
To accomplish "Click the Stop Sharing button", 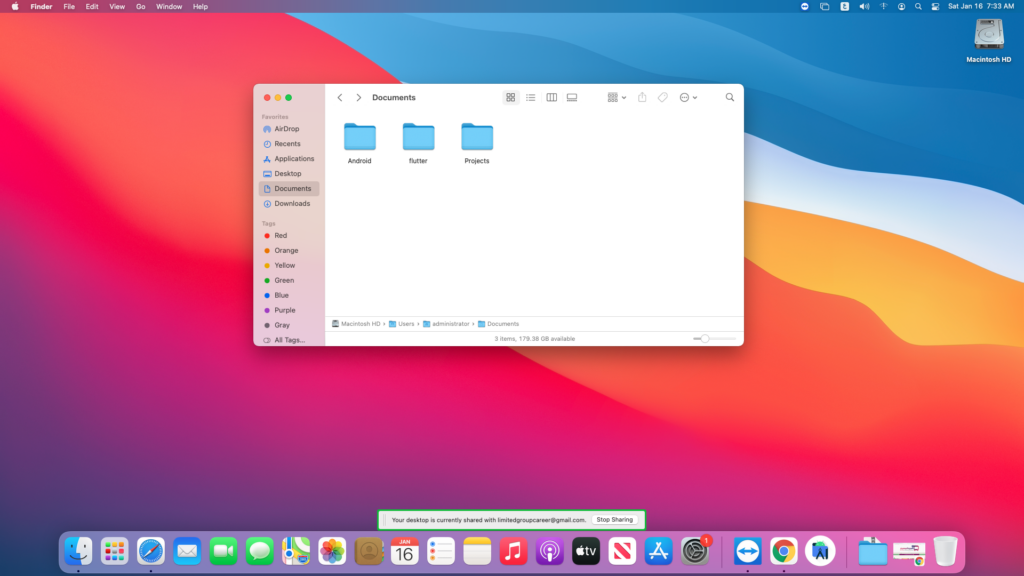I will click(615, 520).
